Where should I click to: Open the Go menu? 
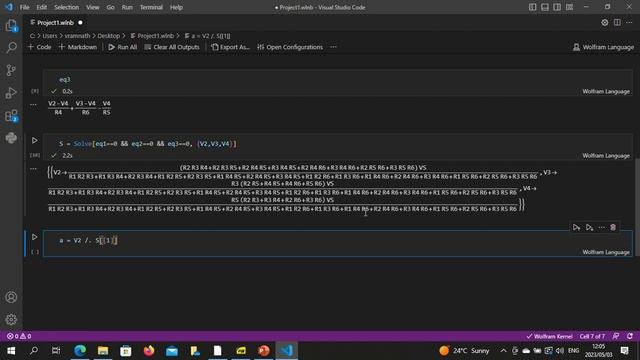coord(111,7)
